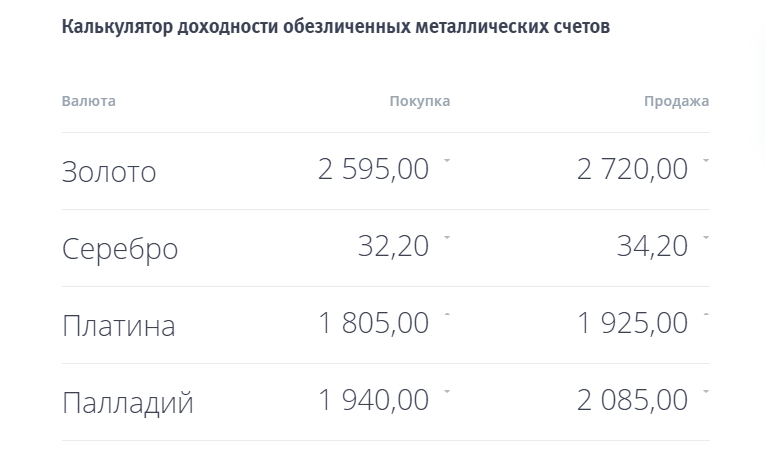Screen dimensions: 765x471
Task: Click the Продажа column header
Action: pos(677,101)
